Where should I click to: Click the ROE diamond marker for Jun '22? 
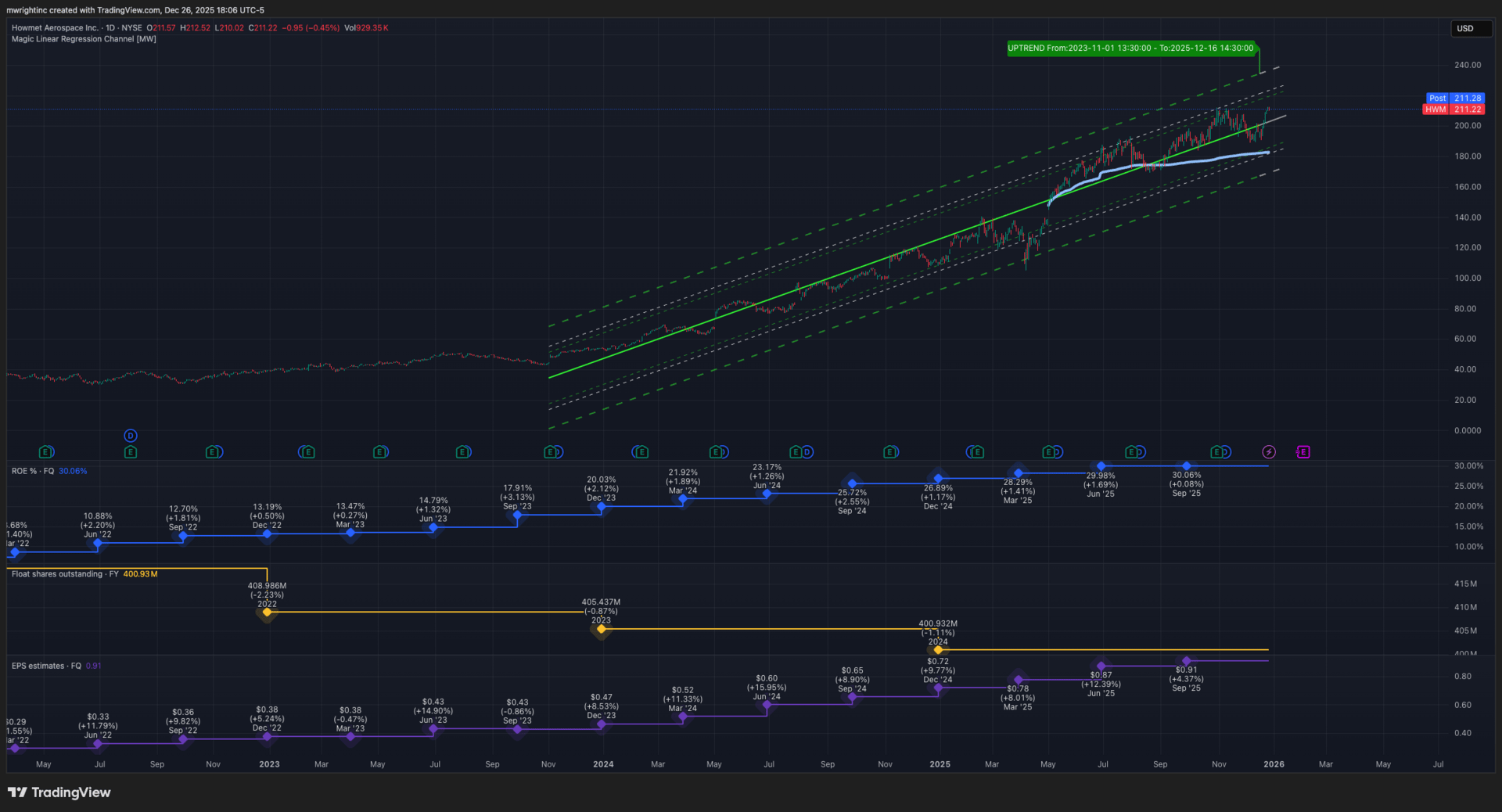98,543
